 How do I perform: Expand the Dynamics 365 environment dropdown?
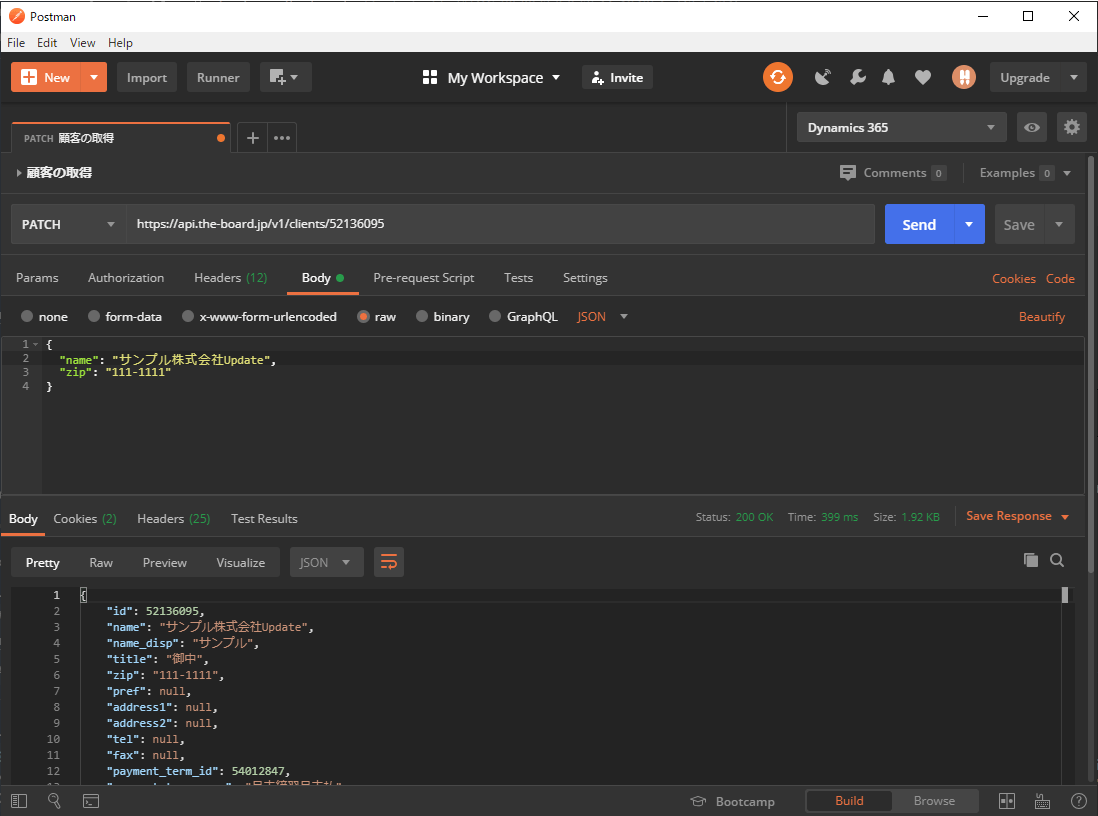(x=902, y=127)
